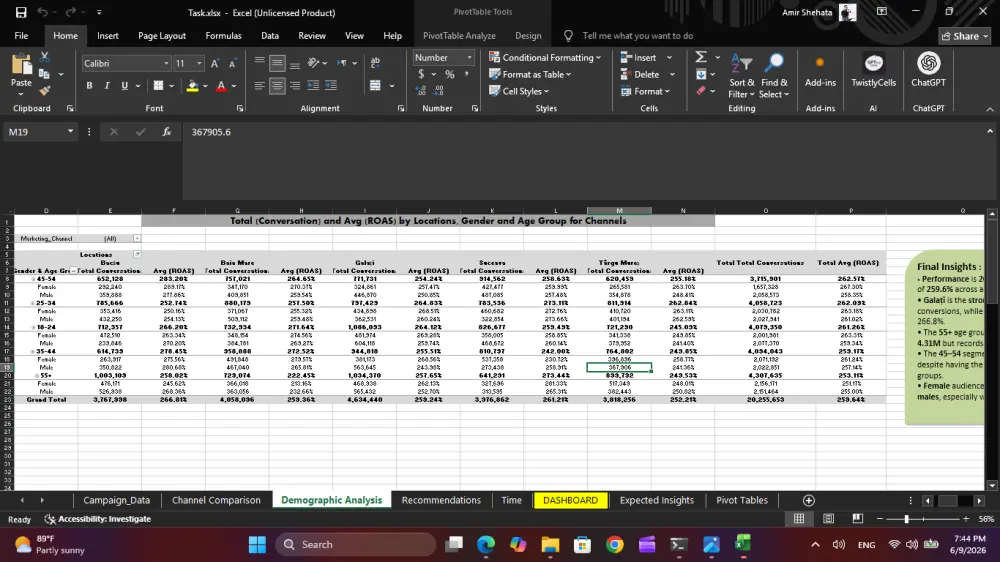Screen dimensions: 1000x562
Task: Click the Save icon in title bar
Action: (21, 12)
